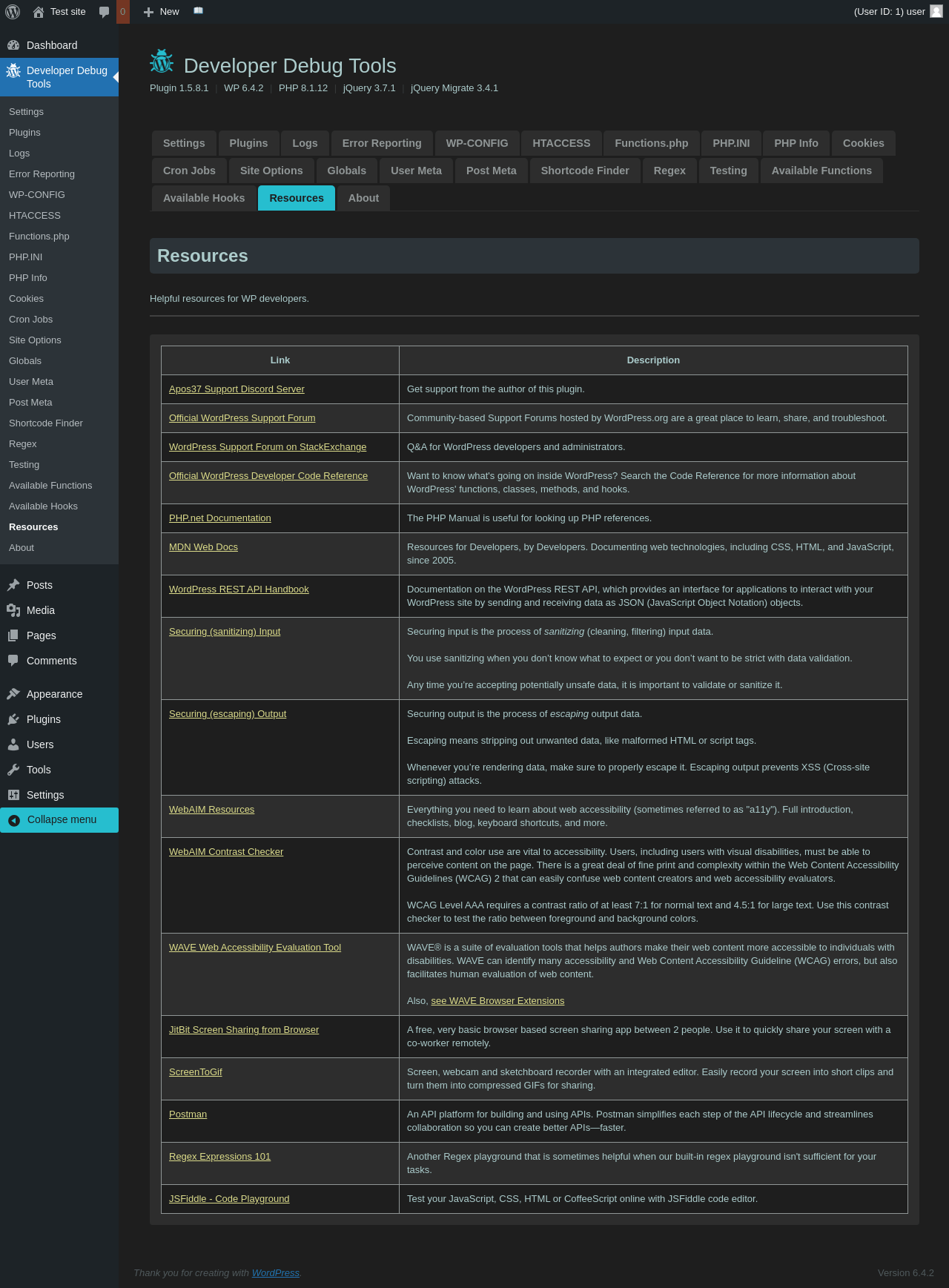The height and width of the screenshot is (1288, 949).
Task: Click the WordPress link in the footer
Action: [x=276, y=1273]
